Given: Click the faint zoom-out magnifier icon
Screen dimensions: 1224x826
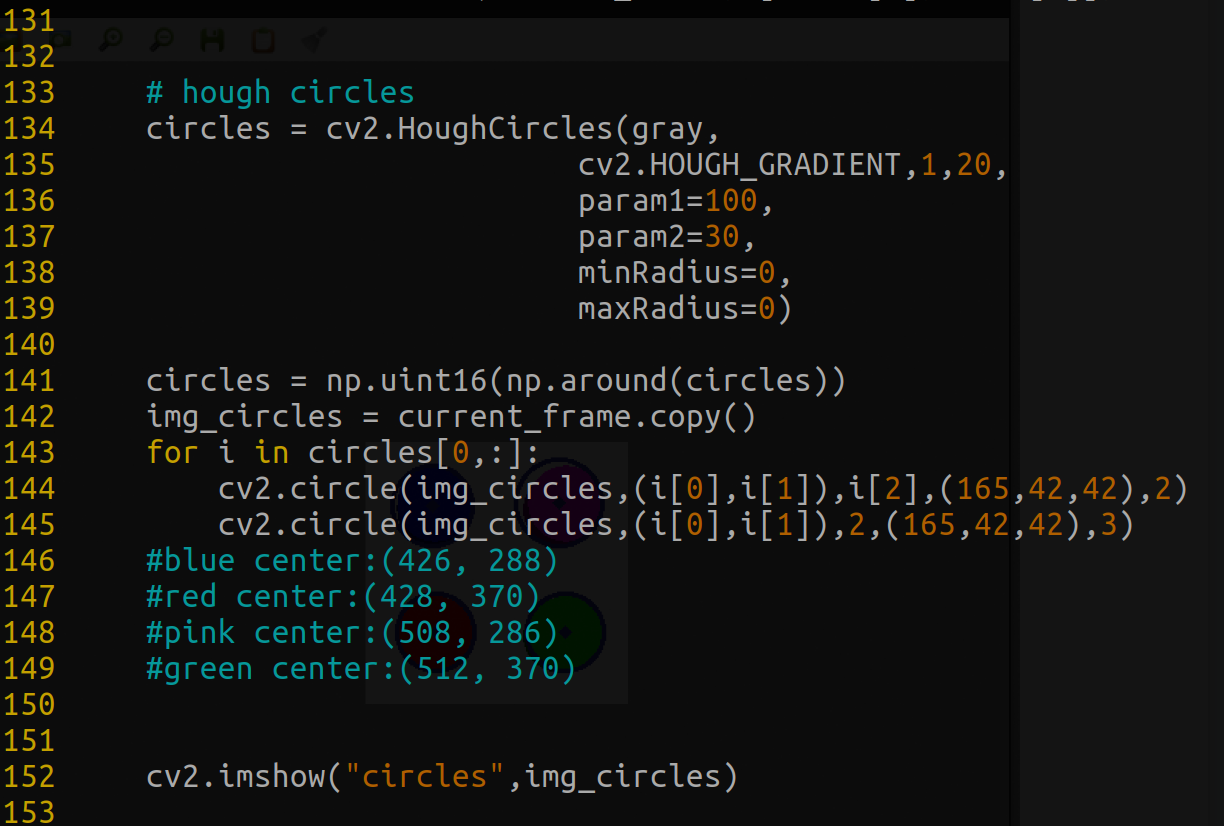Looking at the screenshot, I should pos(160,40).
